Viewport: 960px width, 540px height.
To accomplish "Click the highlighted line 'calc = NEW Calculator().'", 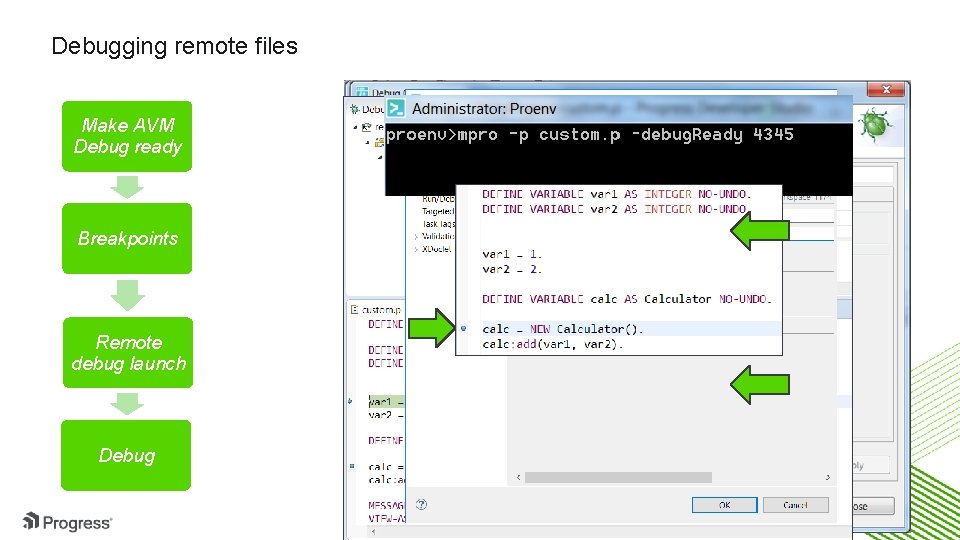I will [x=563, y=329].
